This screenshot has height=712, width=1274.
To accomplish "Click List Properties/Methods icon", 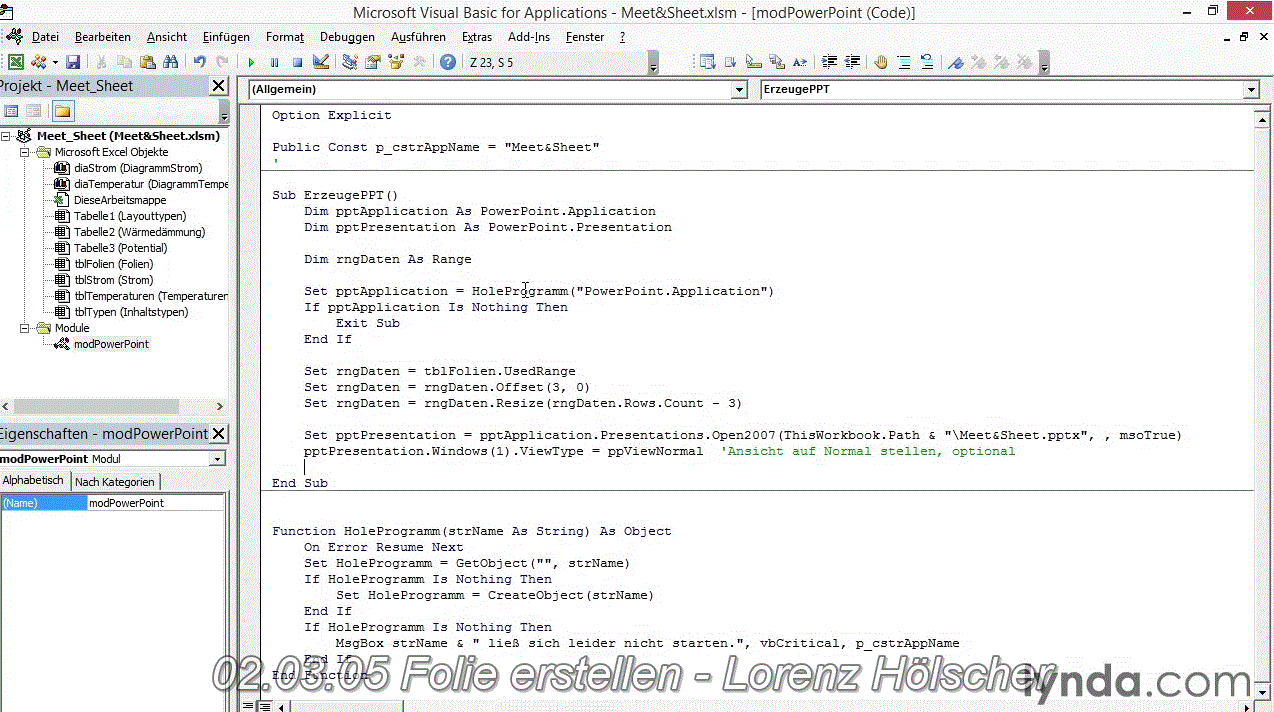I will point(708,62).
